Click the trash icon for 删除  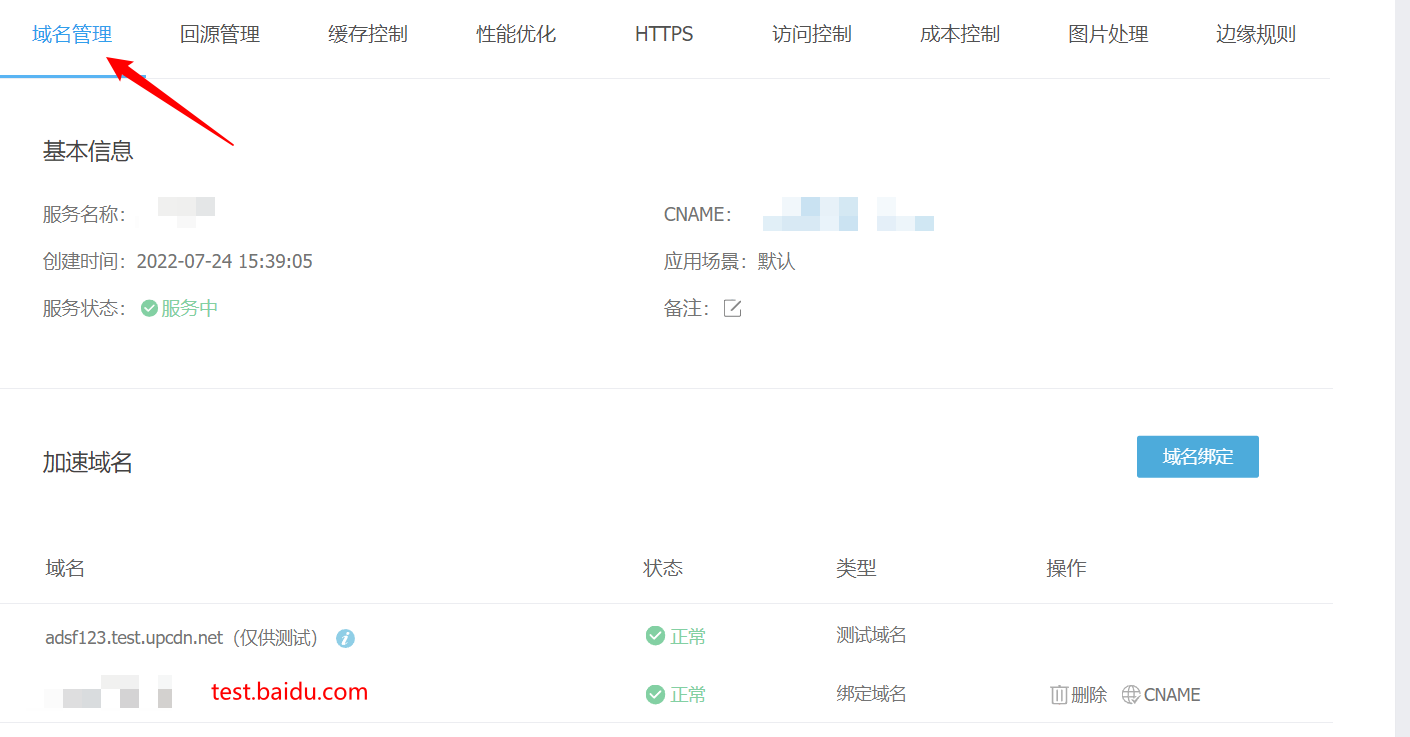[1059, 694]
